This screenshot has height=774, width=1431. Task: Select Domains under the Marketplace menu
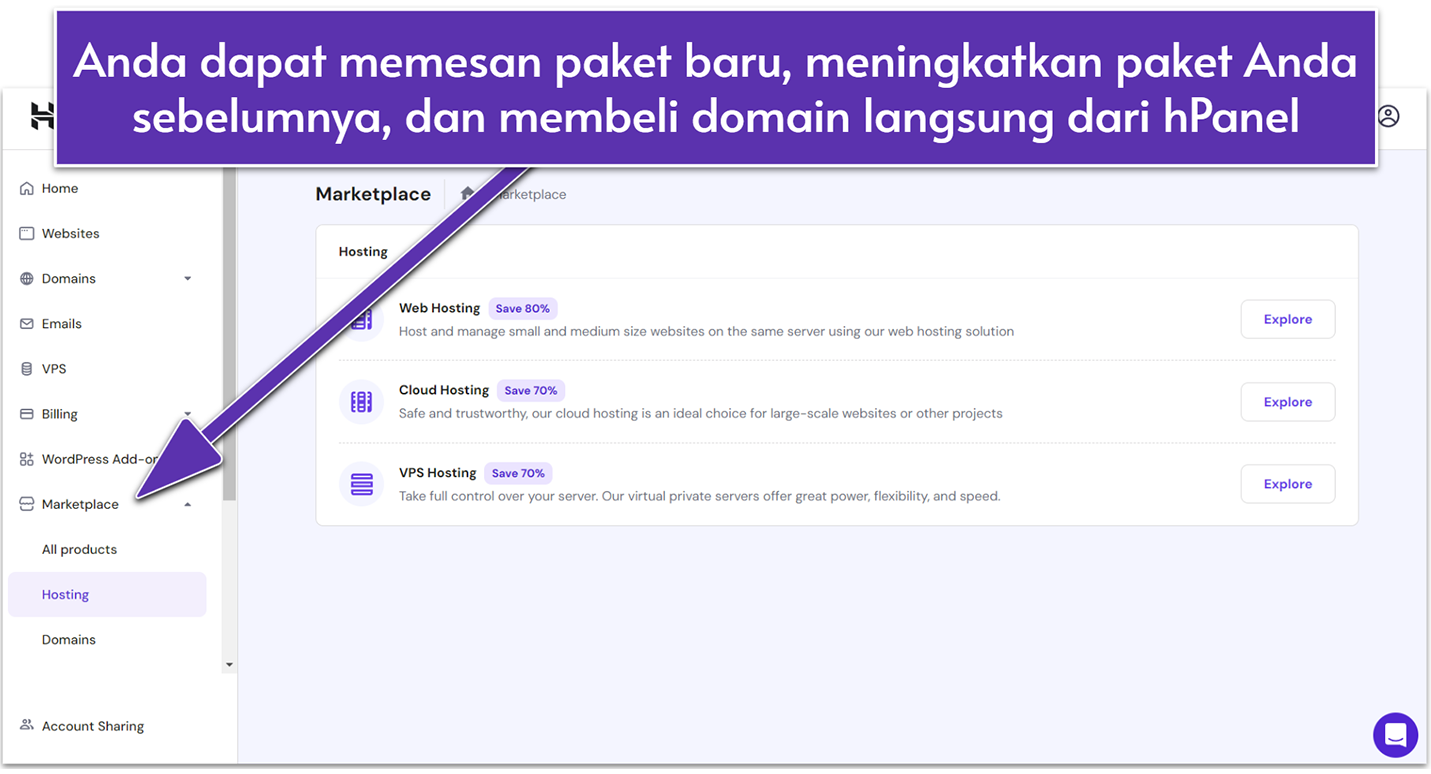click(68, 639)
